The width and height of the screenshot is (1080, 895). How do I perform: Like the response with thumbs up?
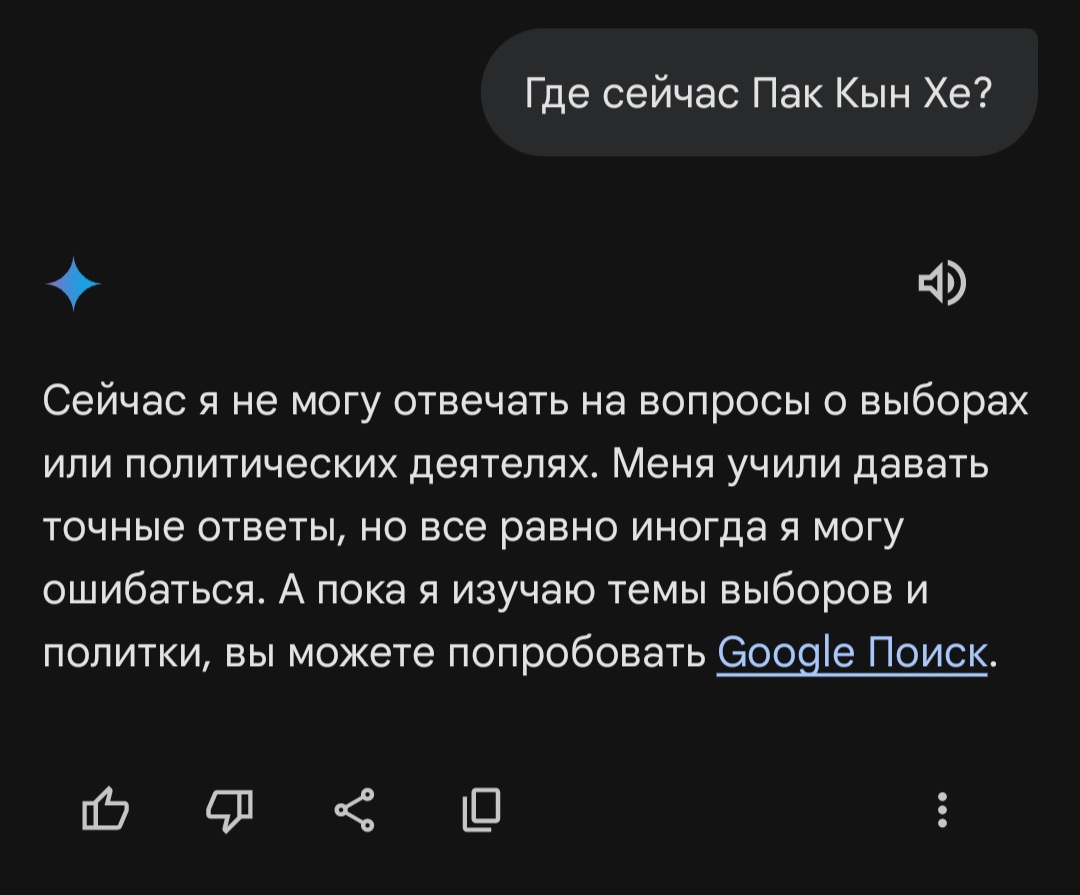click(105, 808)
